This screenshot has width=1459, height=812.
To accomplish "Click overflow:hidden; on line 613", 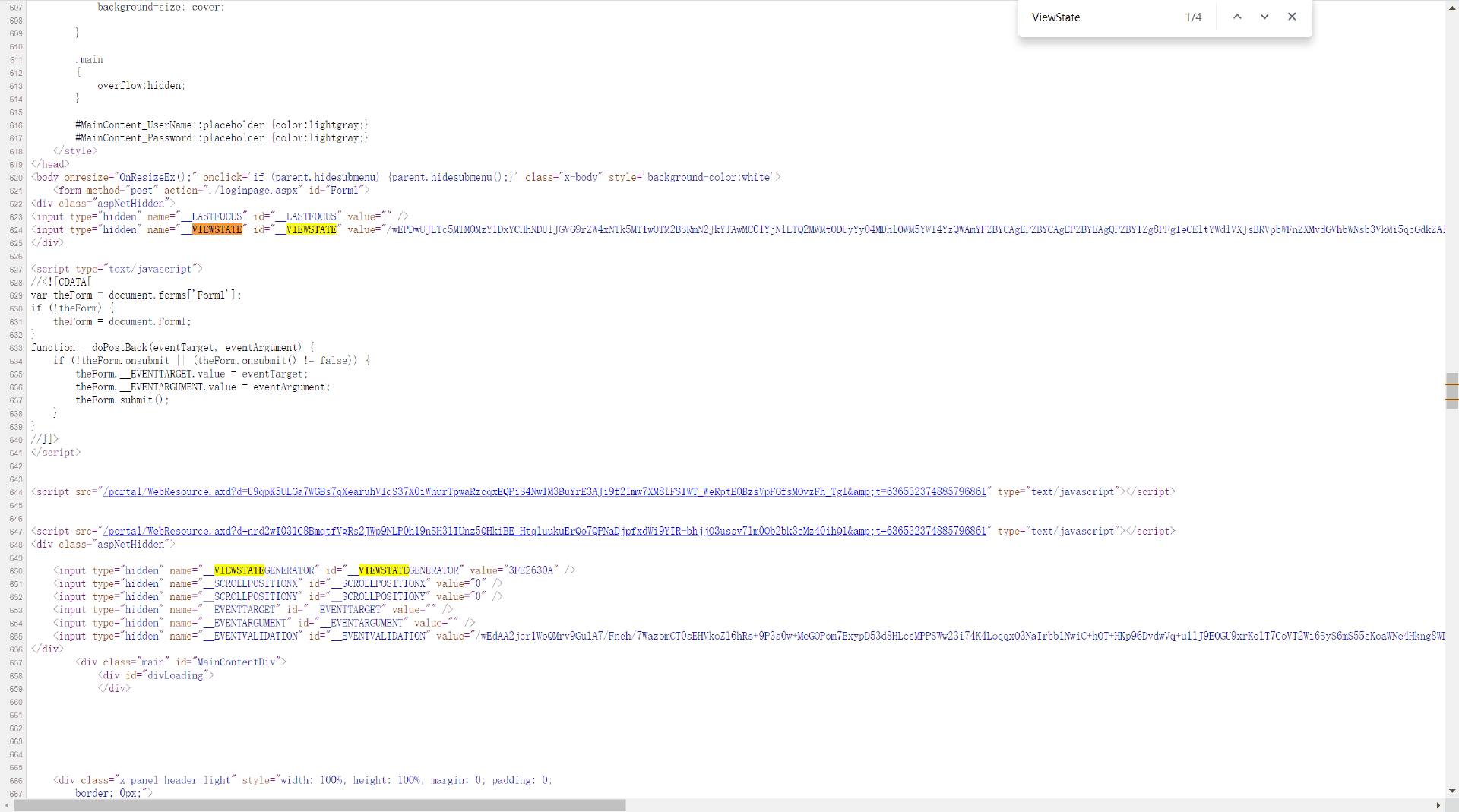I will click(141, 86).
